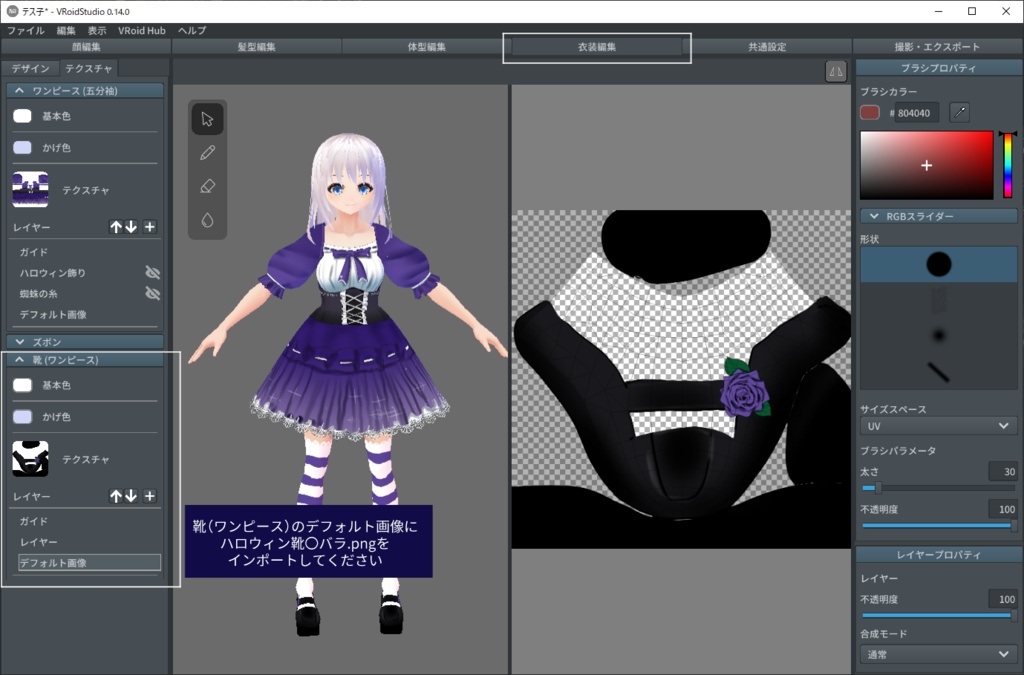
Task: Add a new layer to the shoes texture
Action: pyautogui.click(x=150, y=496)
